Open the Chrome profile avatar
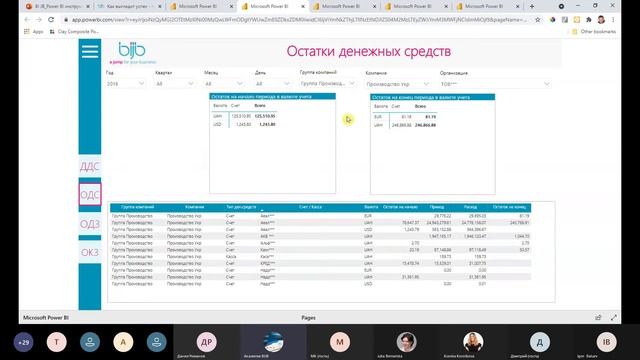 tap(601, 20)
